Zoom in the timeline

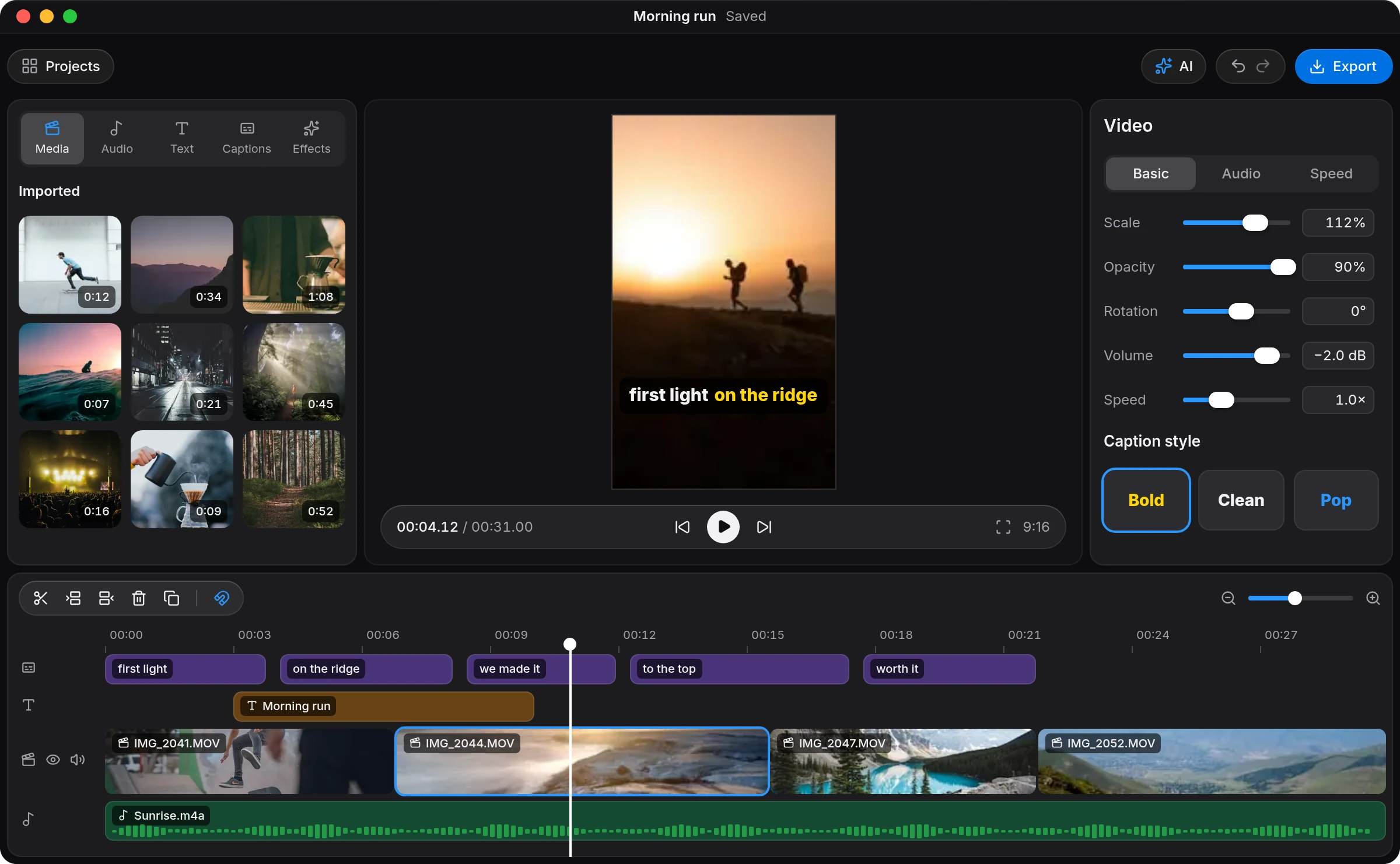pos(1373,598)
